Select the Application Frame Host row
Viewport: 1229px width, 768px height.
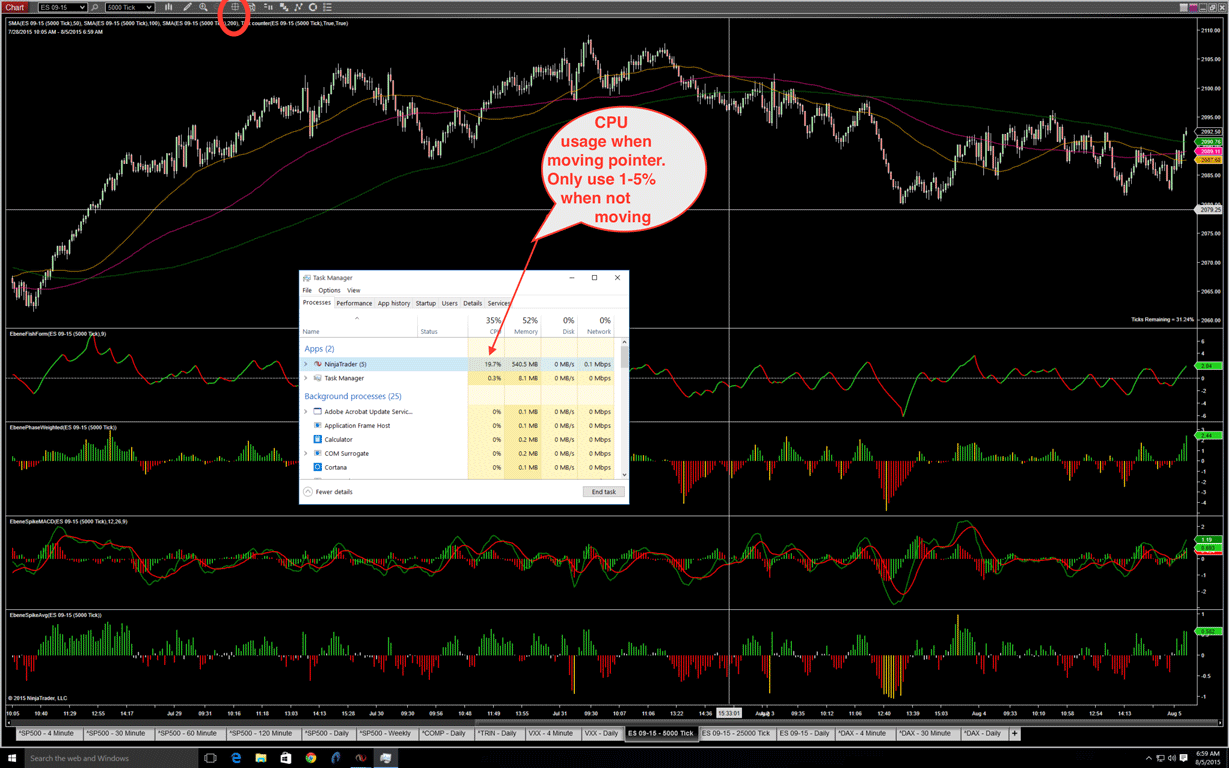click(x=458, y=425)
